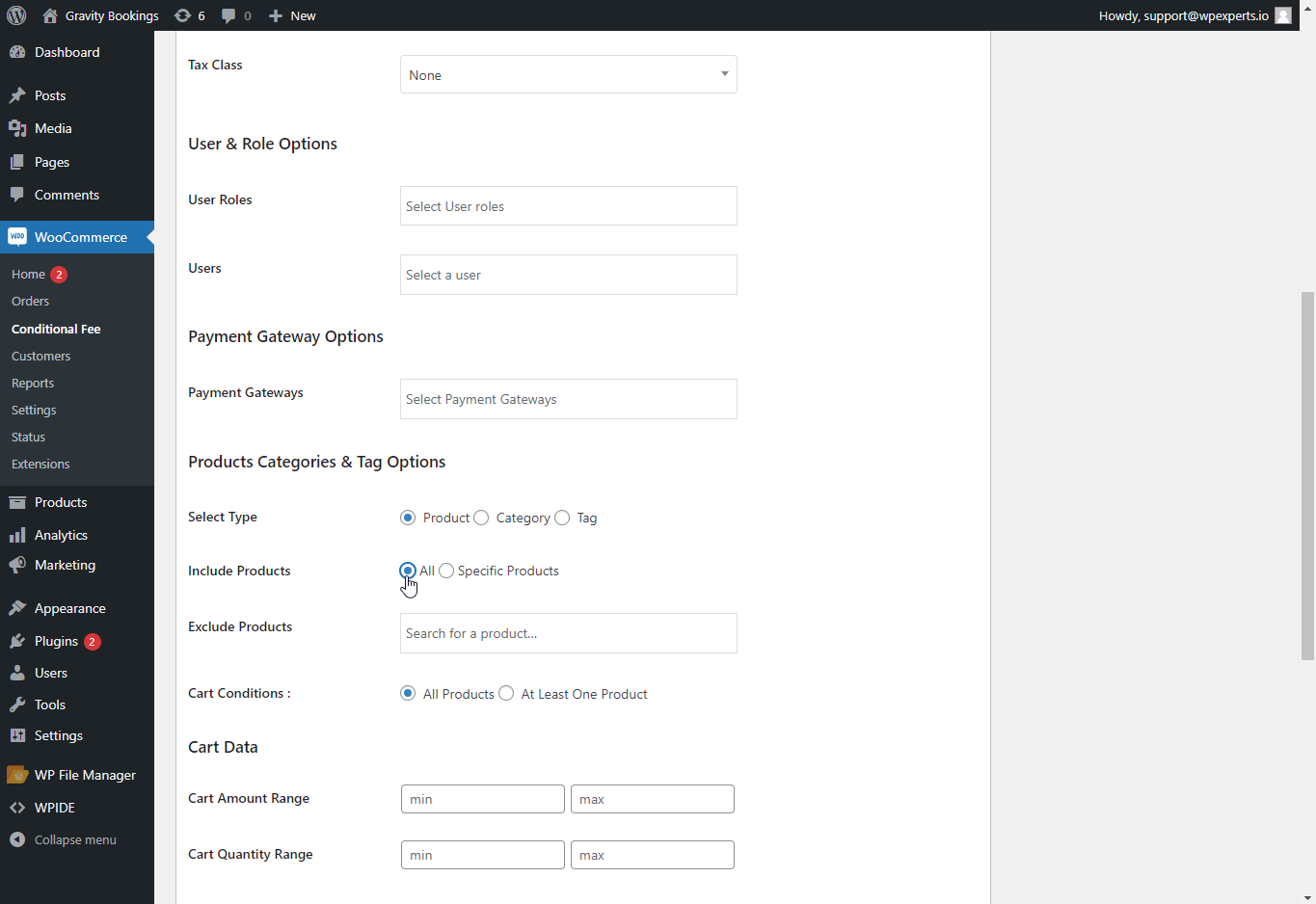
Task: Click the red badge next to Home
Action: (x=59, y=275)
